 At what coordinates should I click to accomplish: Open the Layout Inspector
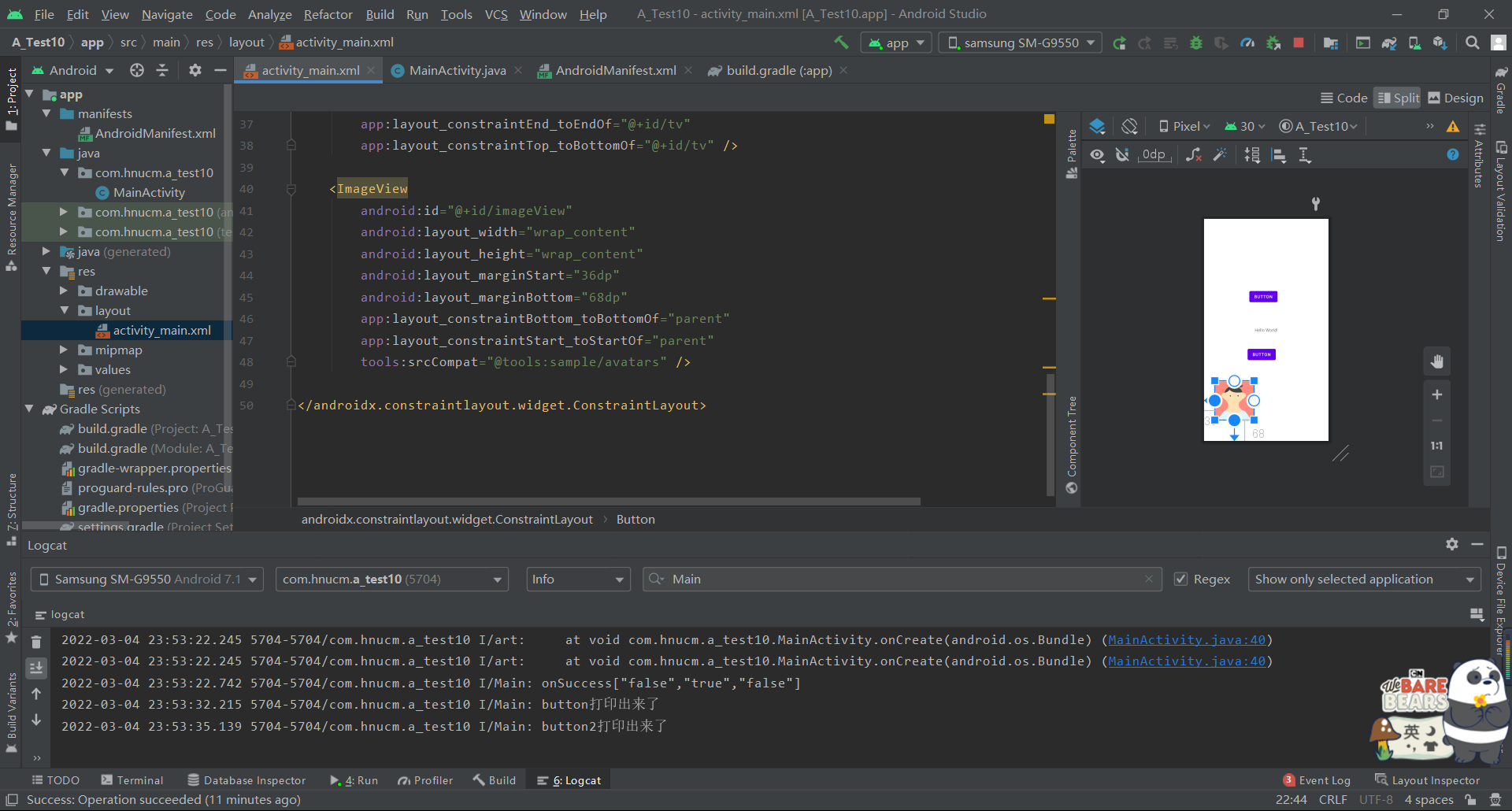coord(1427,780)
